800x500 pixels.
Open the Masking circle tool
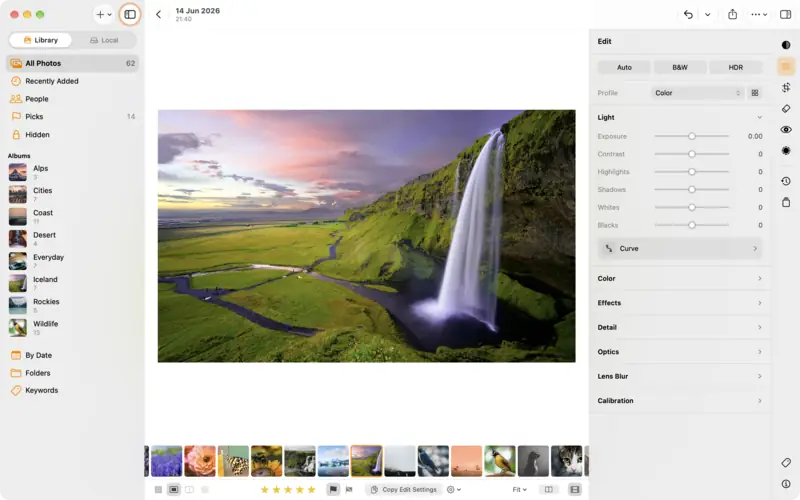click(x=786, y=151)
